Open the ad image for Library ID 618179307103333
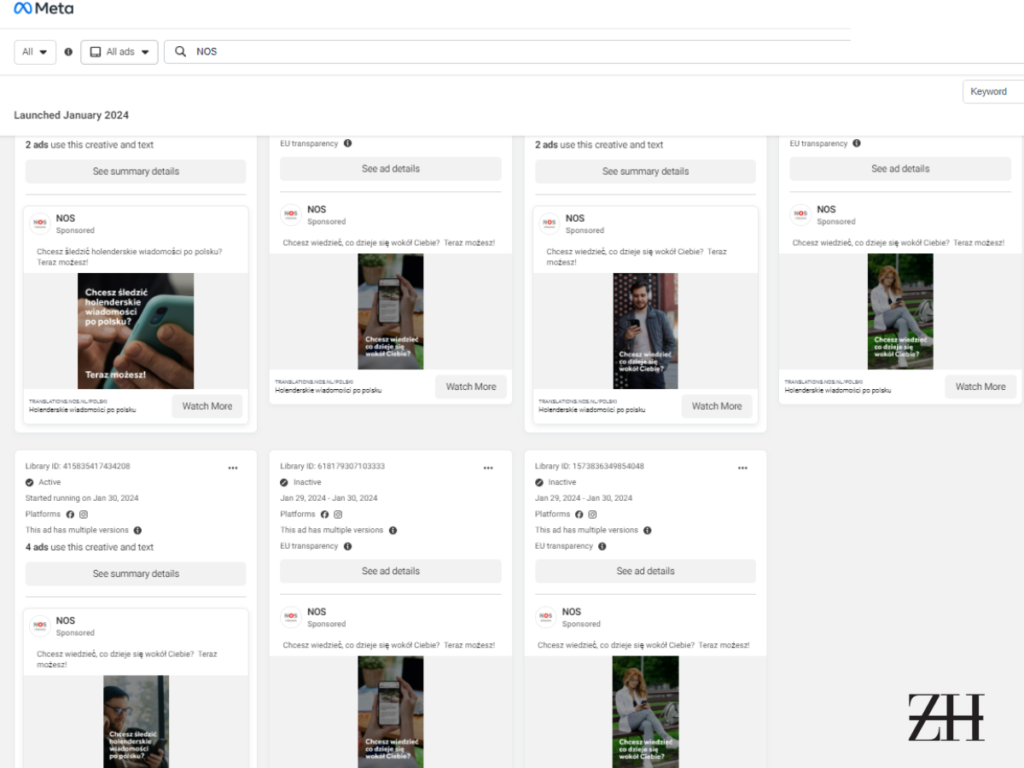This screenshot has height=768, width=1024. pyautogui.click(x=391, y=712)
